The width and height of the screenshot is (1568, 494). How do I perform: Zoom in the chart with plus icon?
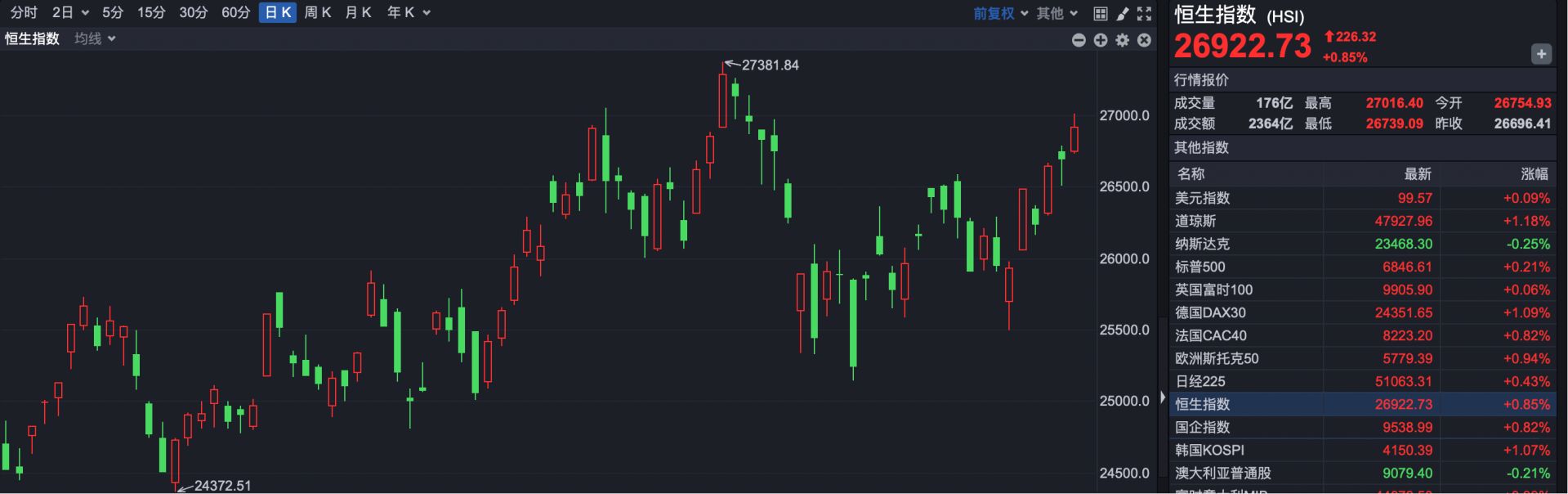tap(1101, 39)
